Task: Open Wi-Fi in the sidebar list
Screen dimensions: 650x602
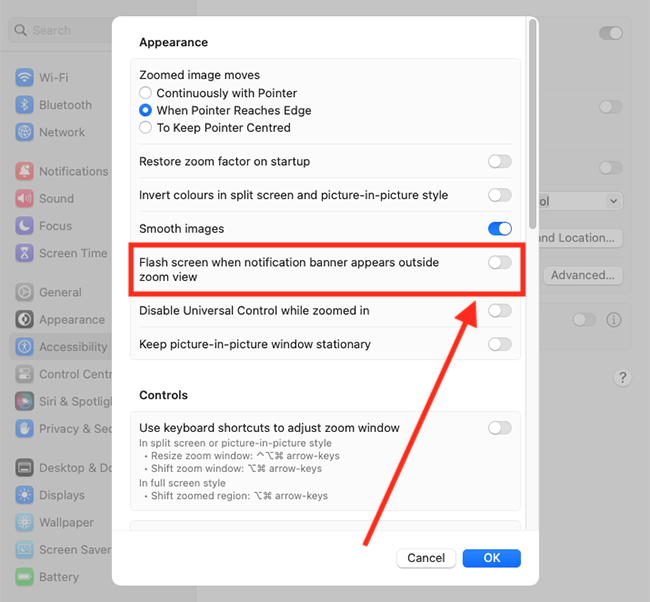Action: 54,78
